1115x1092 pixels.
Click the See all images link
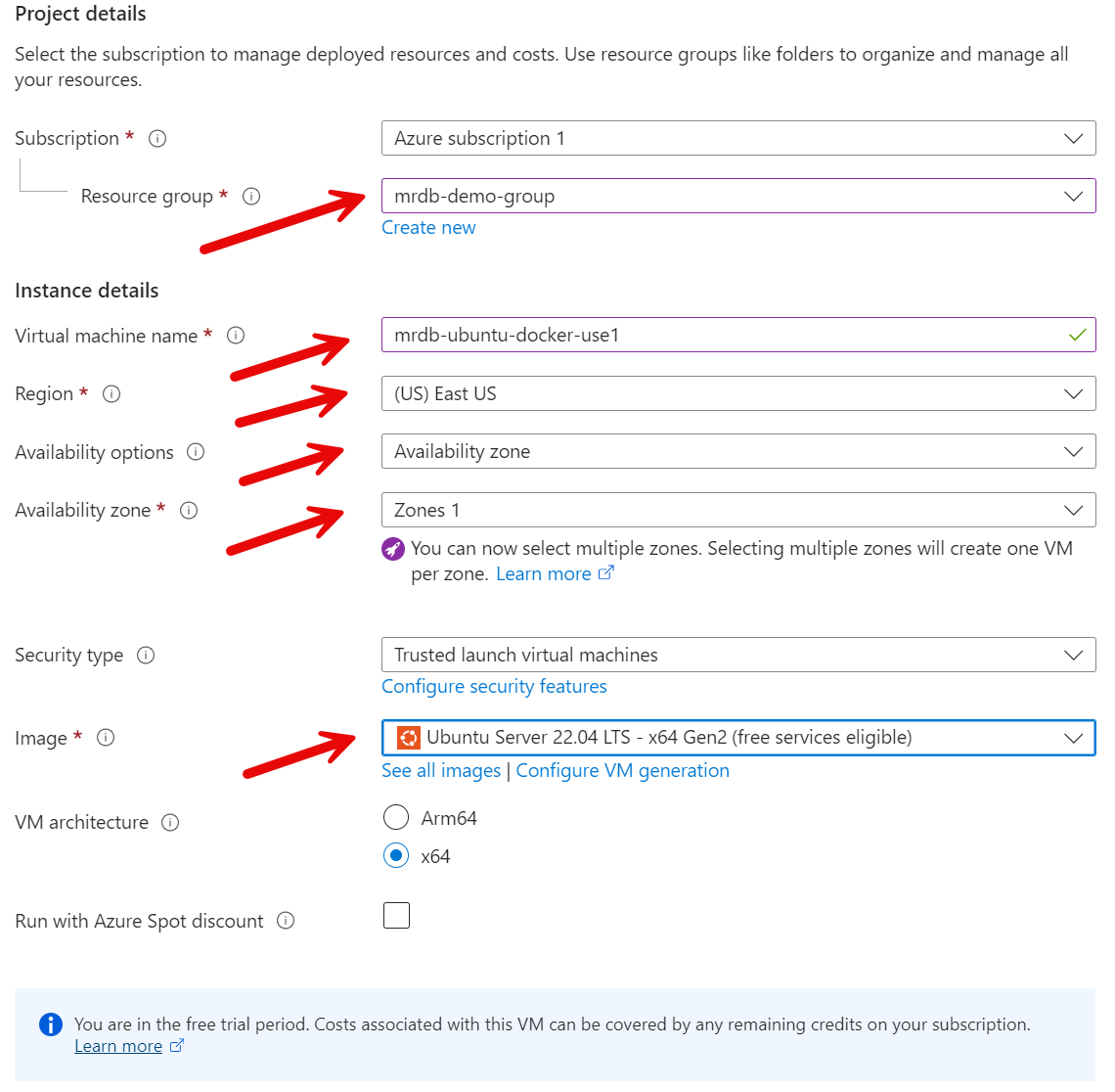tap(441, 770)
